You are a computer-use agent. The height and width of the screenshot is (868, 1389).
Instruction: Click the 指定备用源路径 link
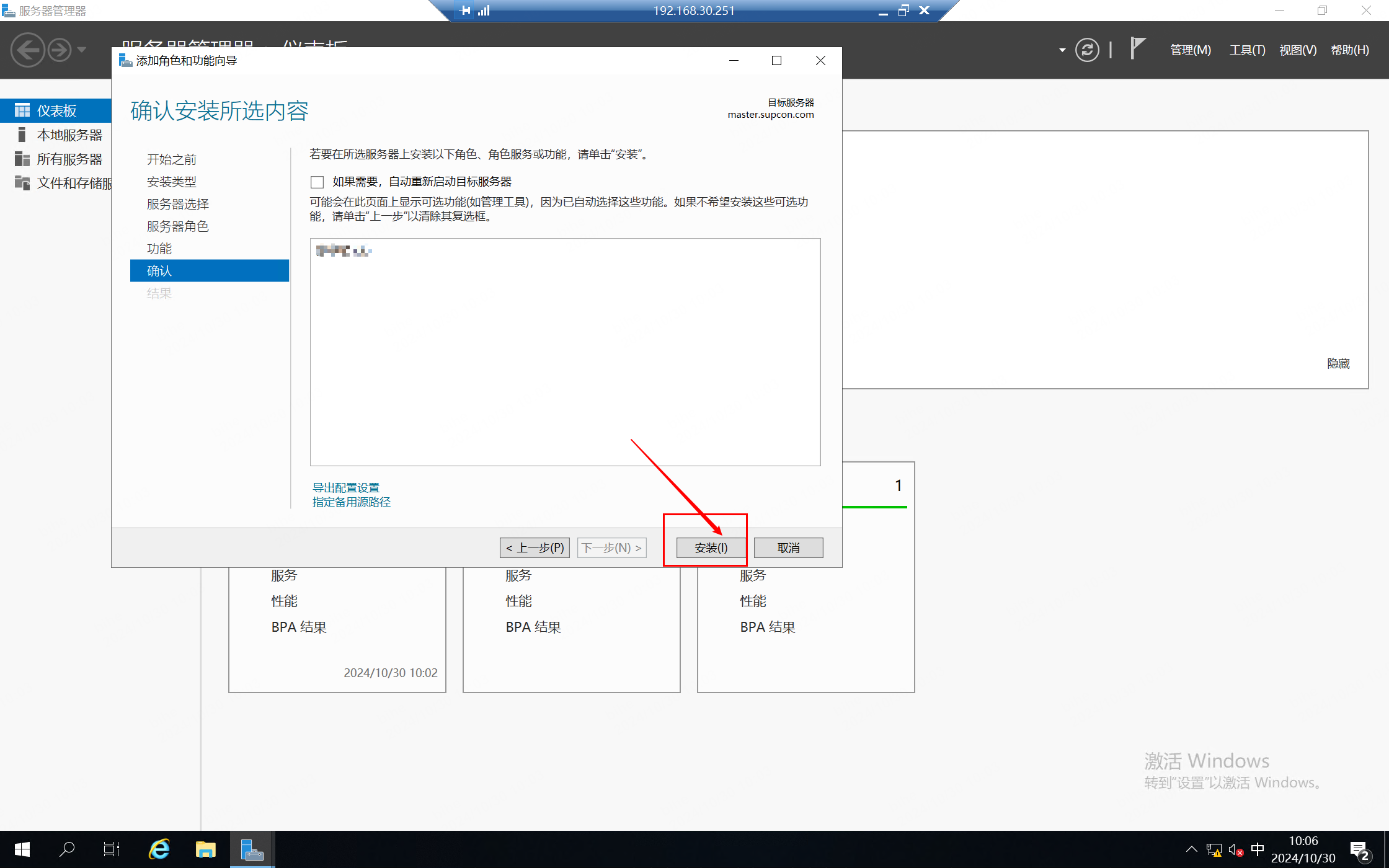coord(351,502)
